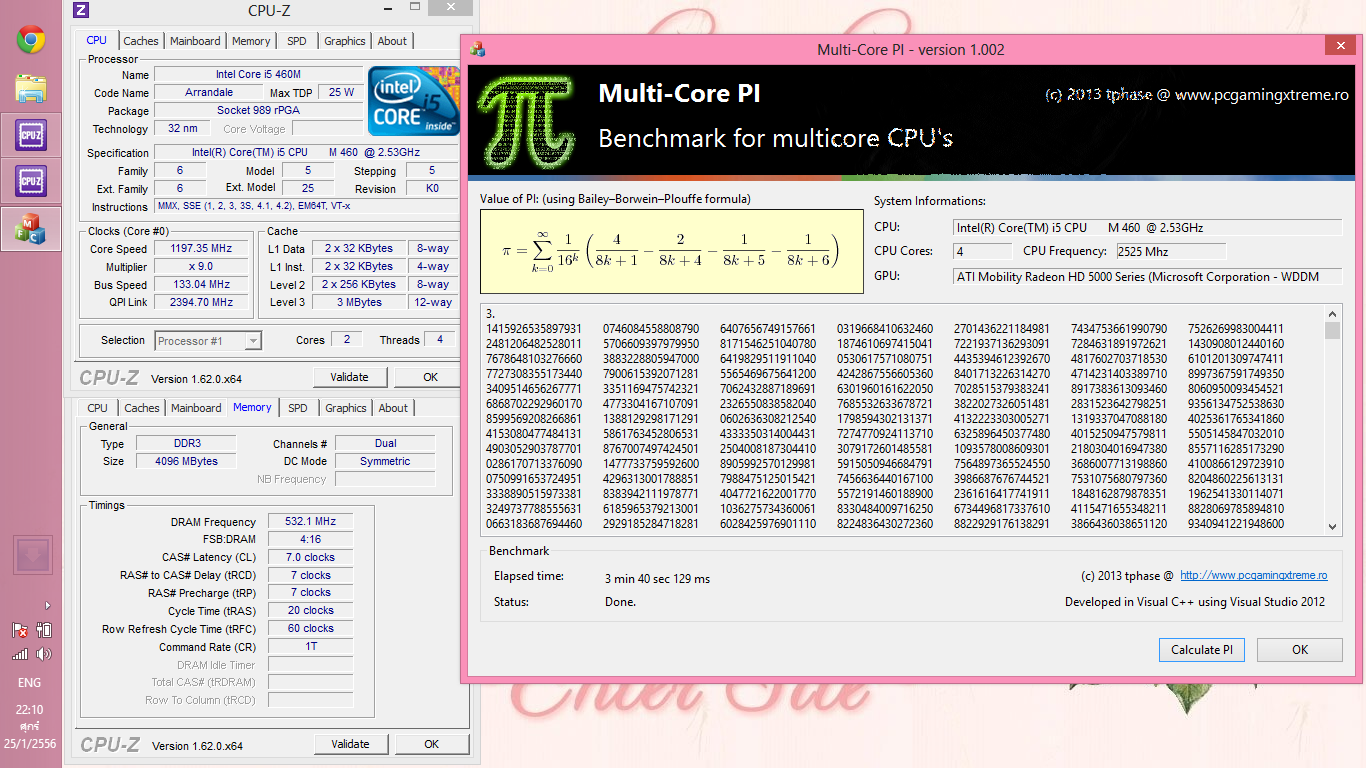Viewport: 1366px width, 768px height.
Task: Click Validate in lower CPU-Z window
Action: (351, 744)
